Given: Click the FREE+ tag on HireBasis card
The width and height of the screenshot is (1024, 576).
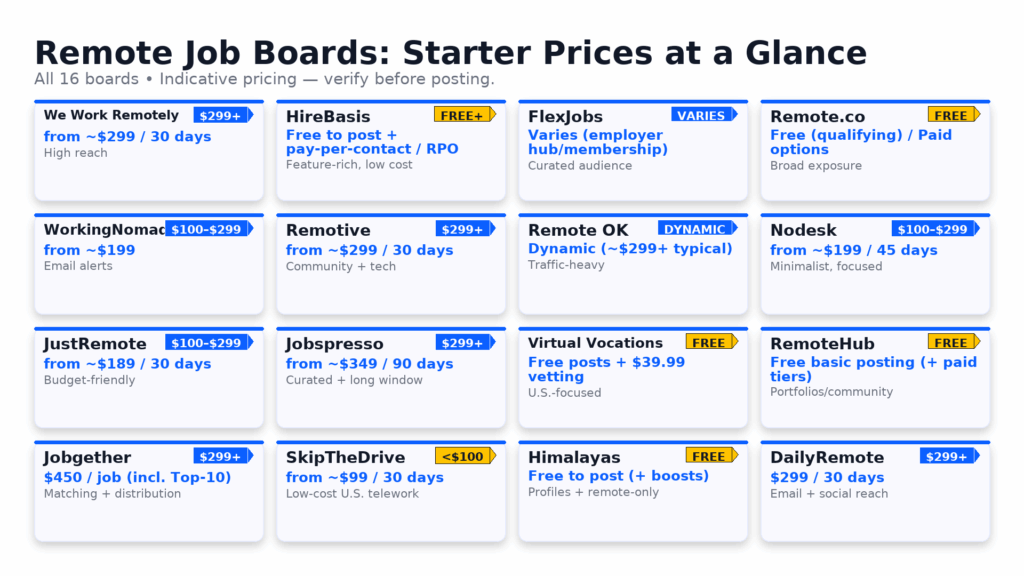Looking at the screenshot, I should click(x=463, y=115).
